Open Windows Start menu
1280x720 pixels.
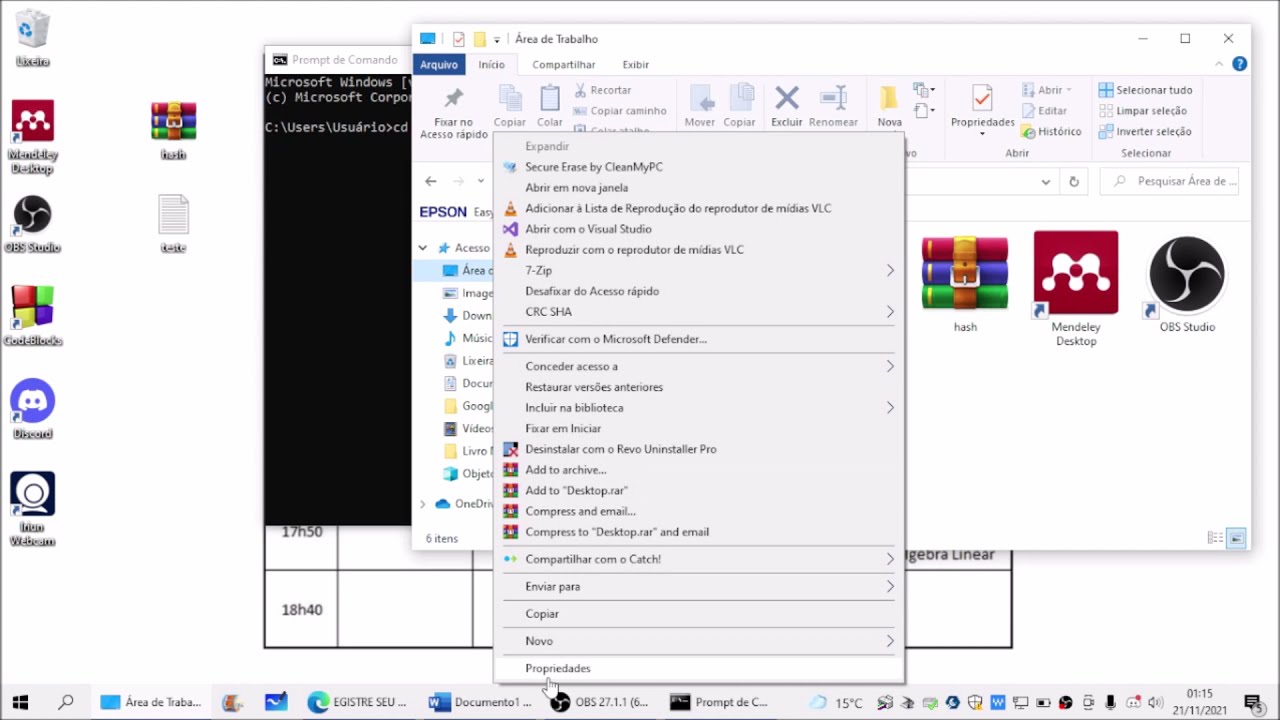click(20, 702)
